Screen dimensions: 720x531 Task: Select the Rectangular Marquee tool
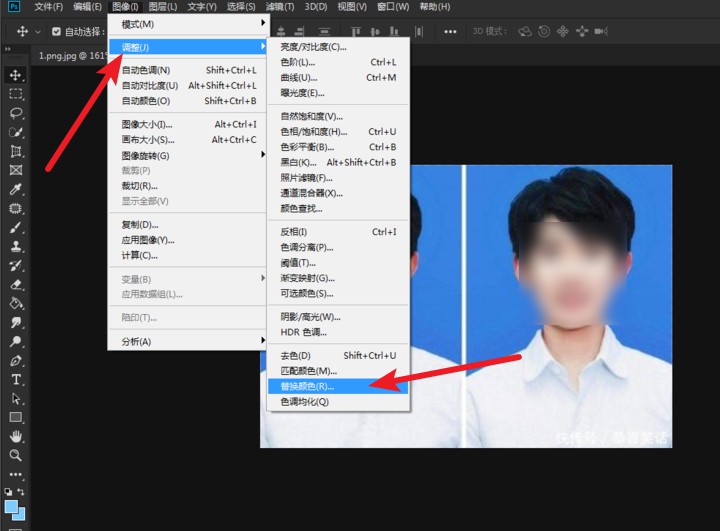click(x=16, y=94)
